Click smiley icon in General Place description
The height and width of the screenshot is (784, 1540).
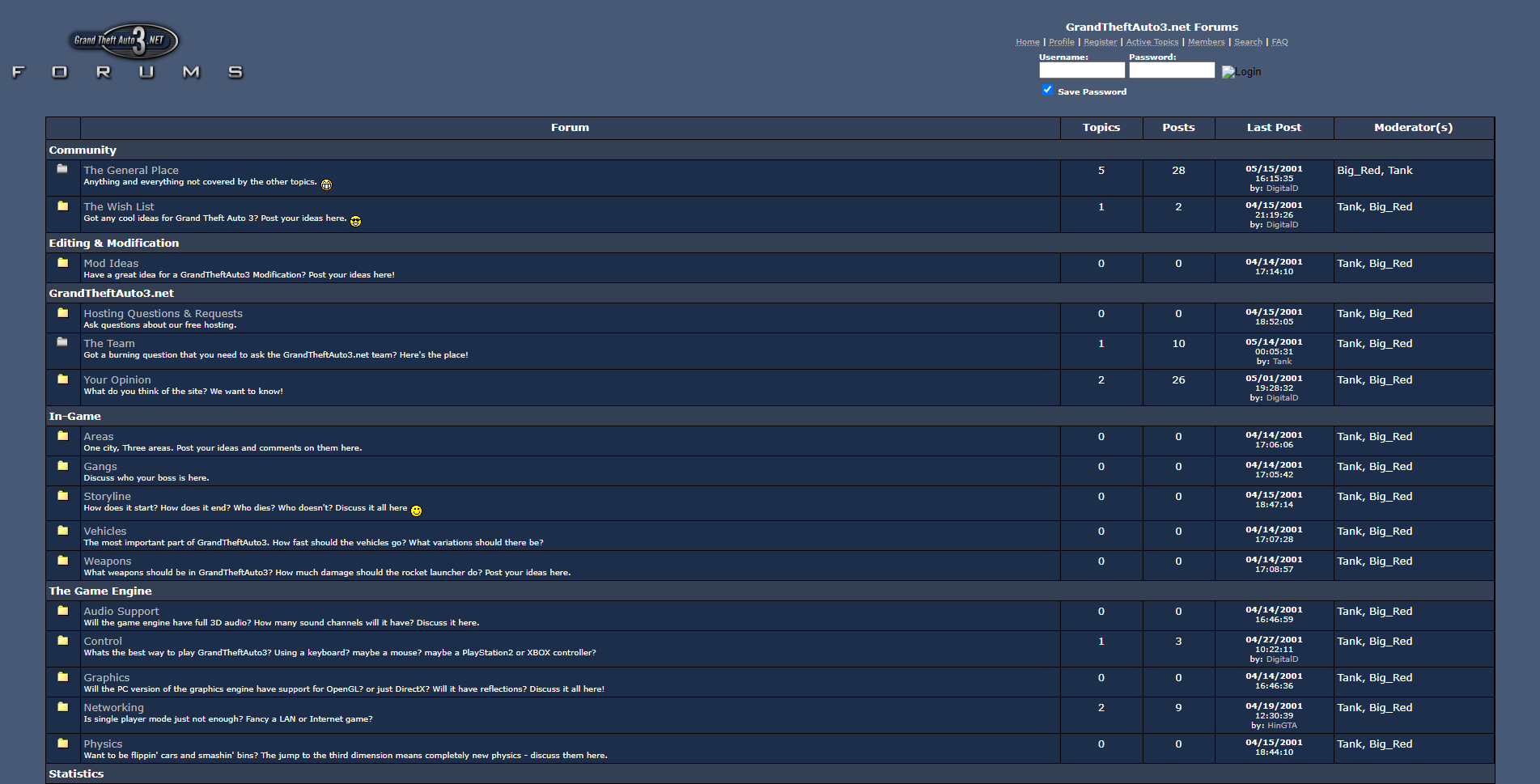[x=326, y=184]
